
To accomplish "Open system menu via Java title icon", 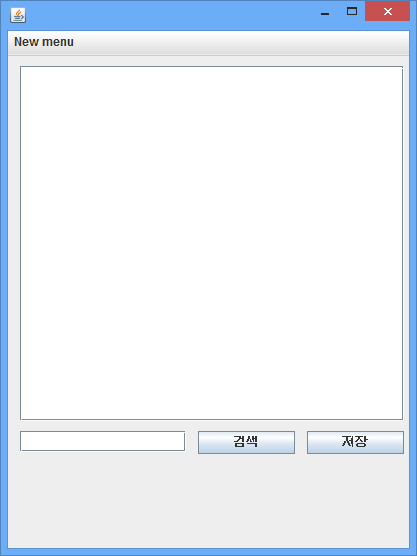I will (18, 15).
